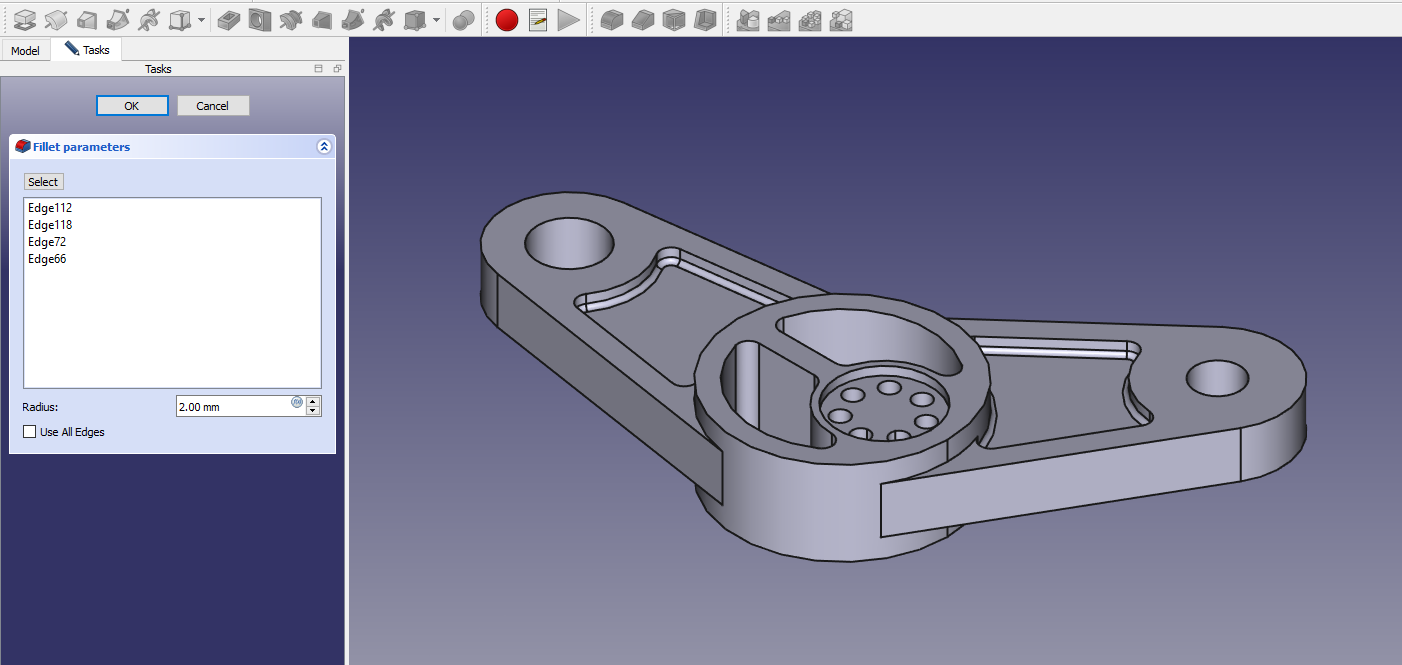Click the Boolean operation spheres icon

pyautogui.click(x=463, y=19)
